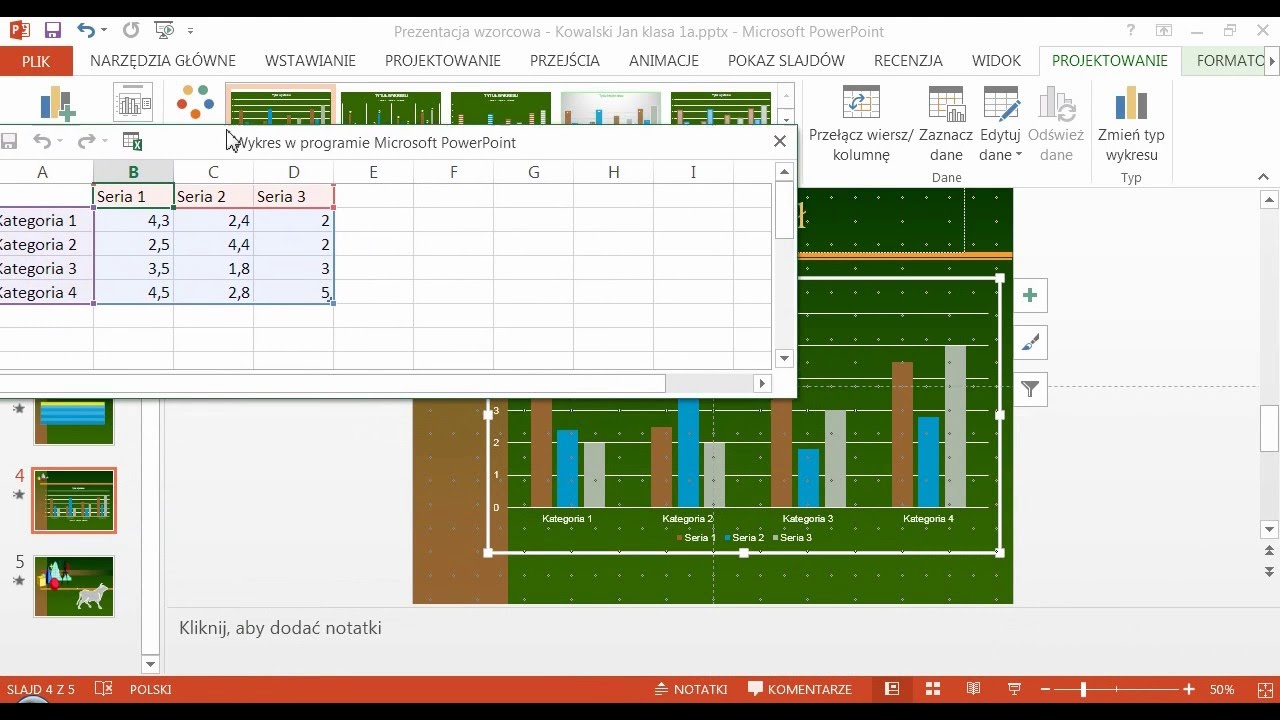Click Undo in PowerPoint quick access toolbar
The width and height of the screenshot is (1280, 720).
87,31
